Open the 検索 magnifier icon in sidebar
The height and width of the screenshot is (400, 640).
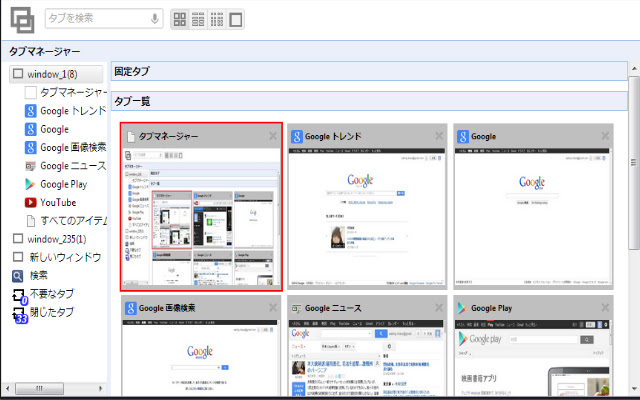point(18,276)
